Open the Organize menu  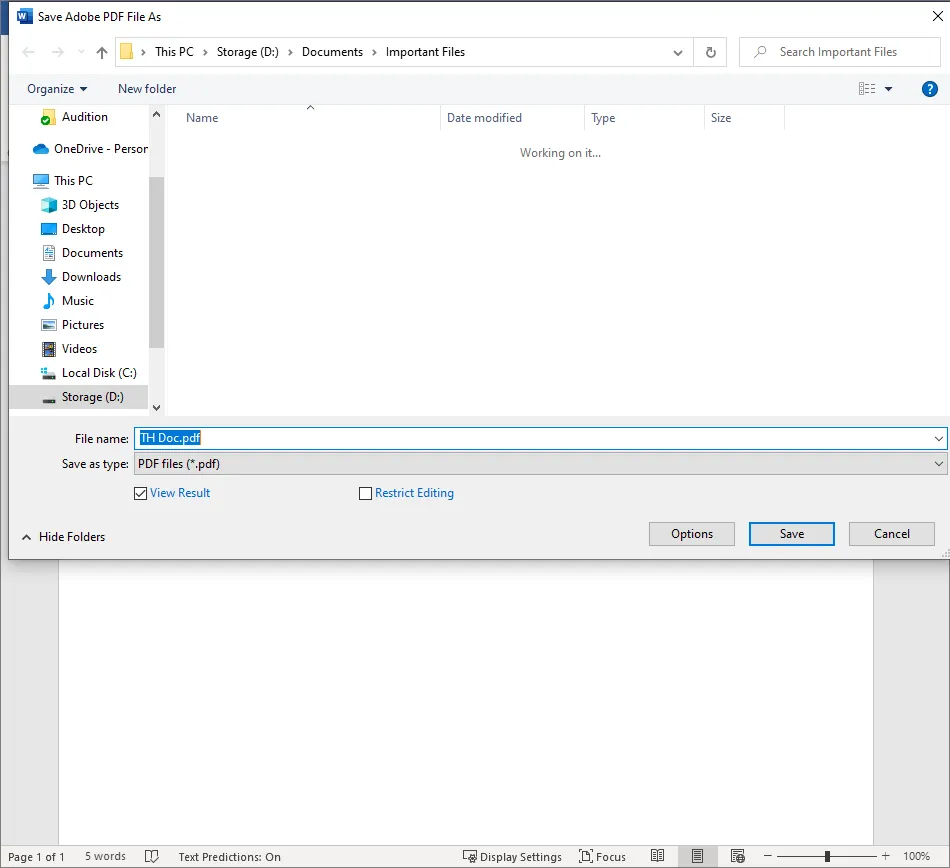(x=57, y=89)
